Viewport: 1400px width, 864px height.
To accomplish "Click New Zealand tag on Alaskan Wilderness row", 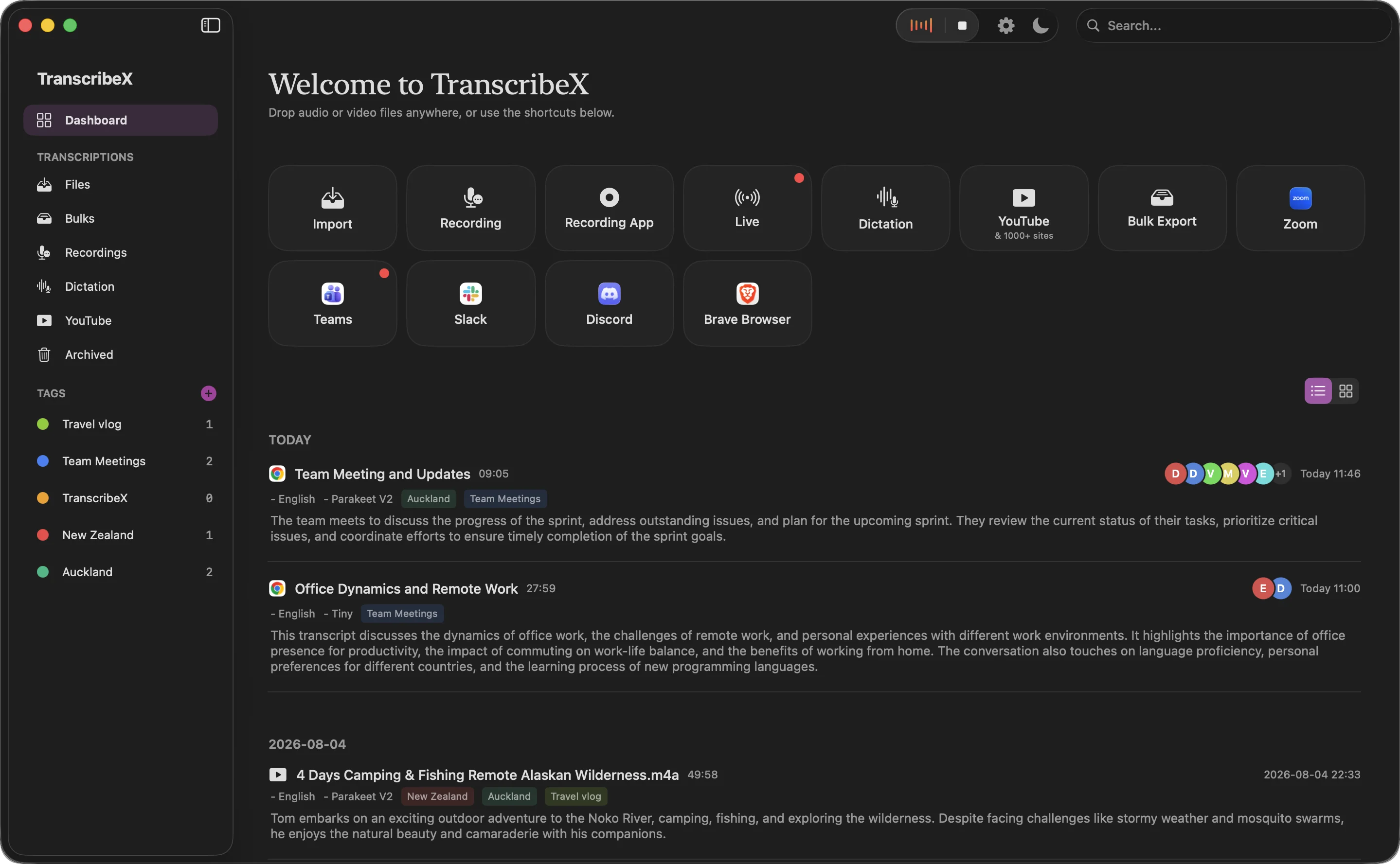I will (x=437, y=796).
